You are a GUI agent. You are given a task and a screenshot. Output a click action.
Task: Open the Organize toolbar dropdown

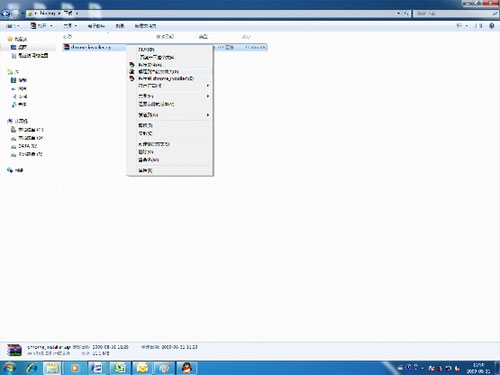point(13,26)
